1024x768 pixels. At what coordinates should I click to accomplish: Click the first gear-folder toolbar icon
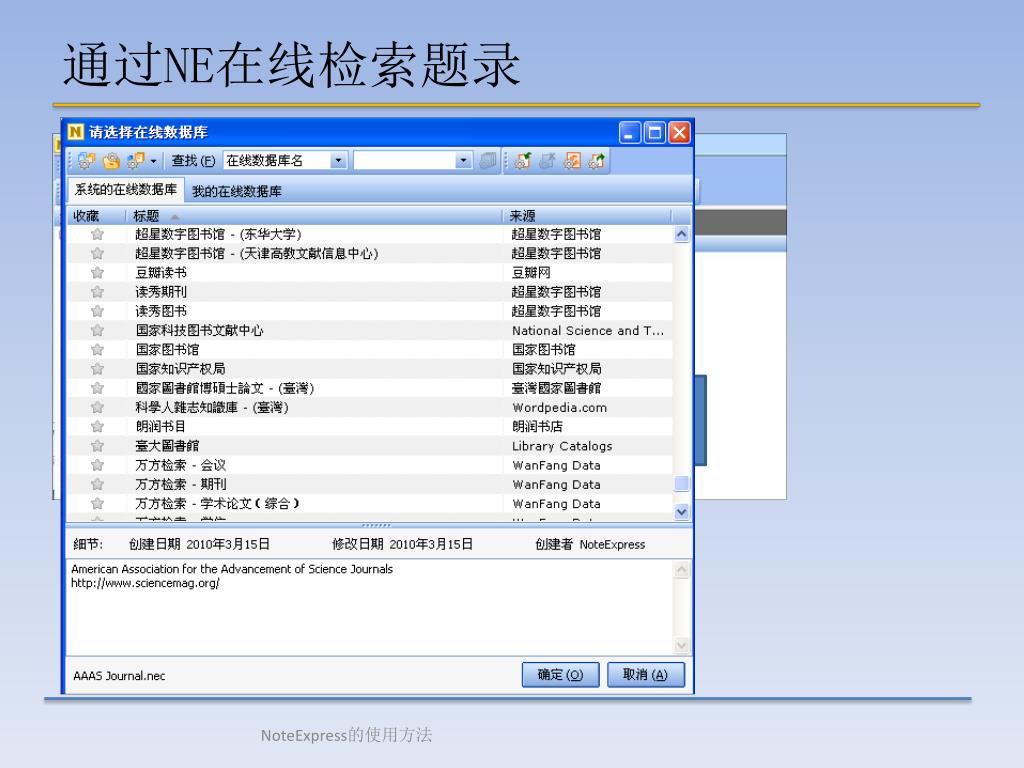[86, 160]
